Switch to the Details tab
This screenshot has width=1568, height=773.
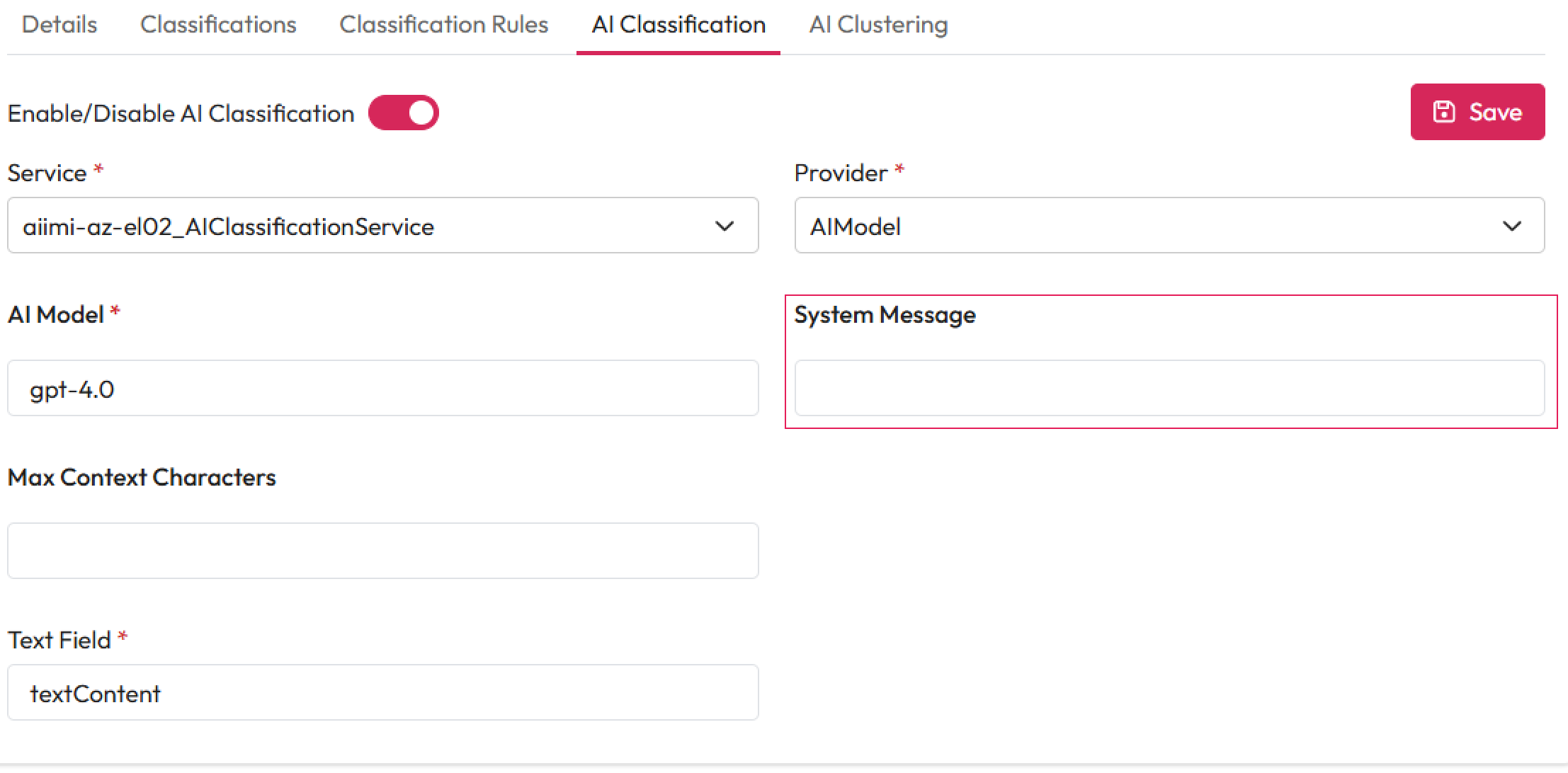coord(59,25)
